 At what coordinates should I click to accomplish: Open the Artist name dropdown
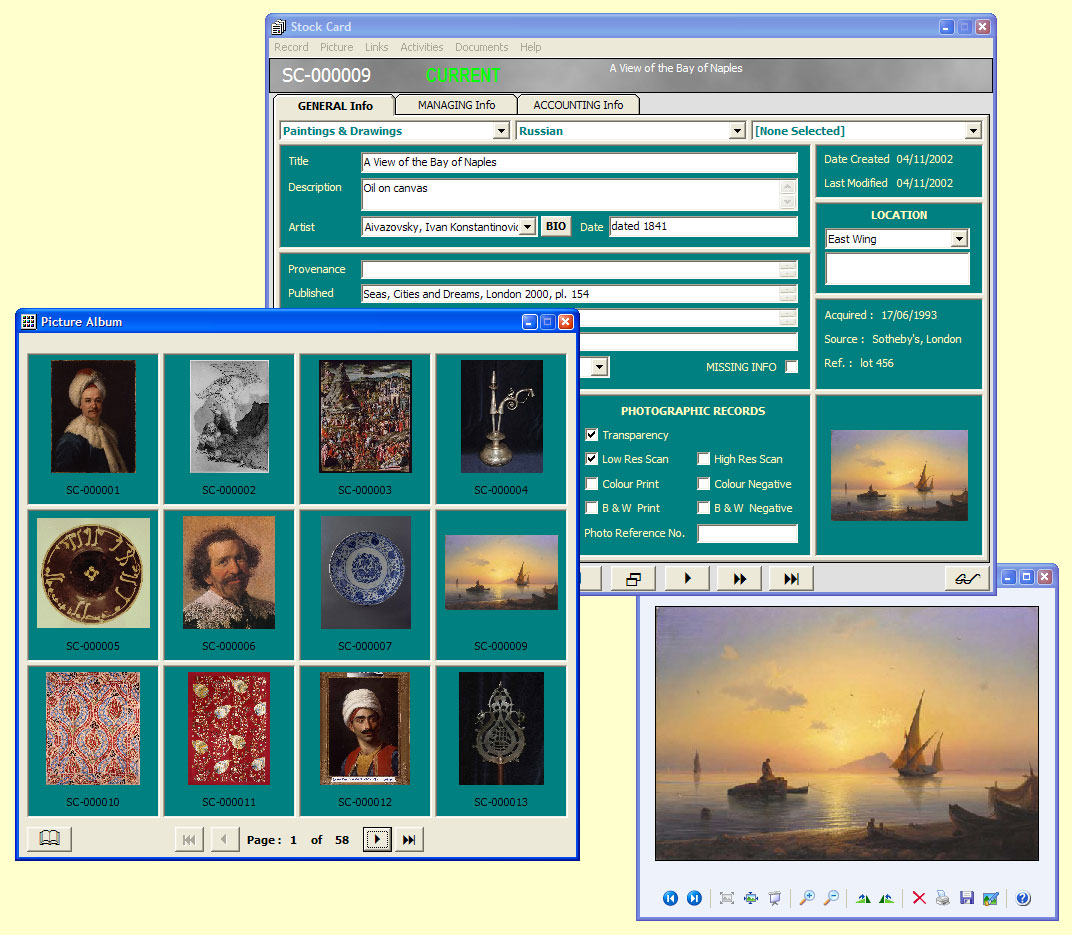pyautogui.click(x=527, y=227)
